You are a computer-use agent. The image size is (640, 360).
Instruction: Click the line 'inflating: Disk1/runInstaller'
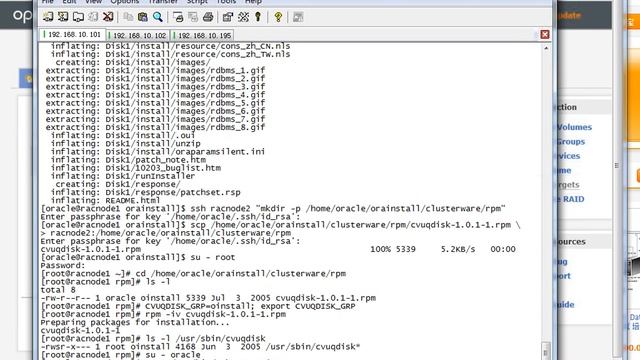(x=122, y=176)
